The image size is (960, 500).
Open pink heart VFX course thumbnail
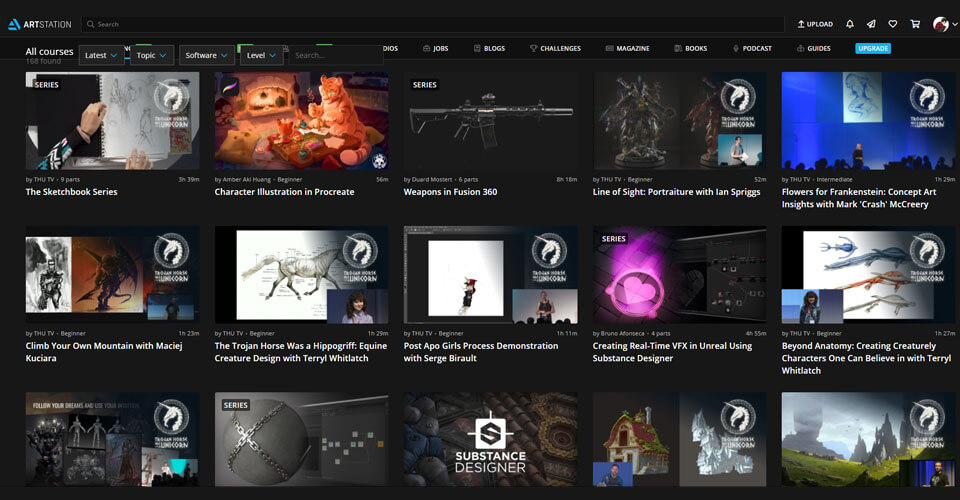(680, 274)
